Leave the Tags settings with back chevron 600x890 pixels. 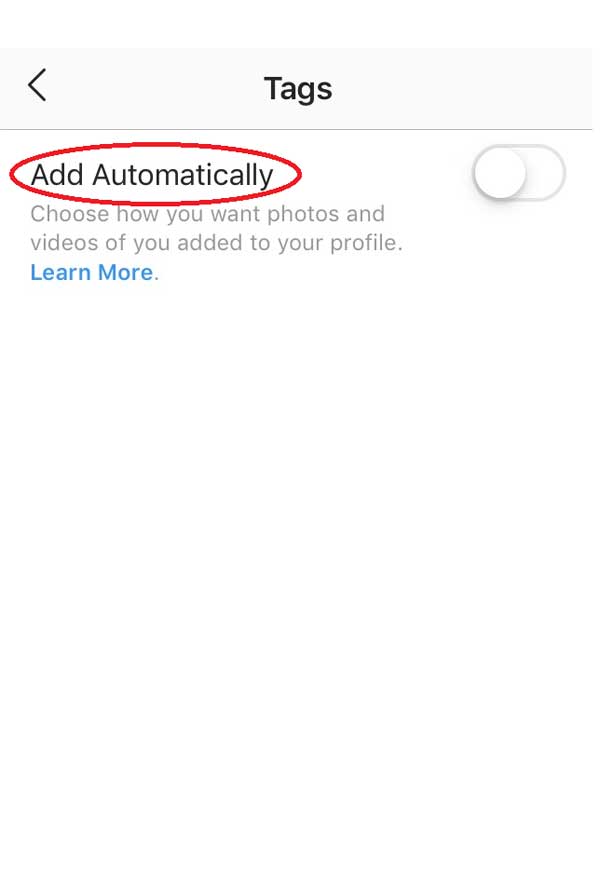pyautogui.click(x=37, y=86)
